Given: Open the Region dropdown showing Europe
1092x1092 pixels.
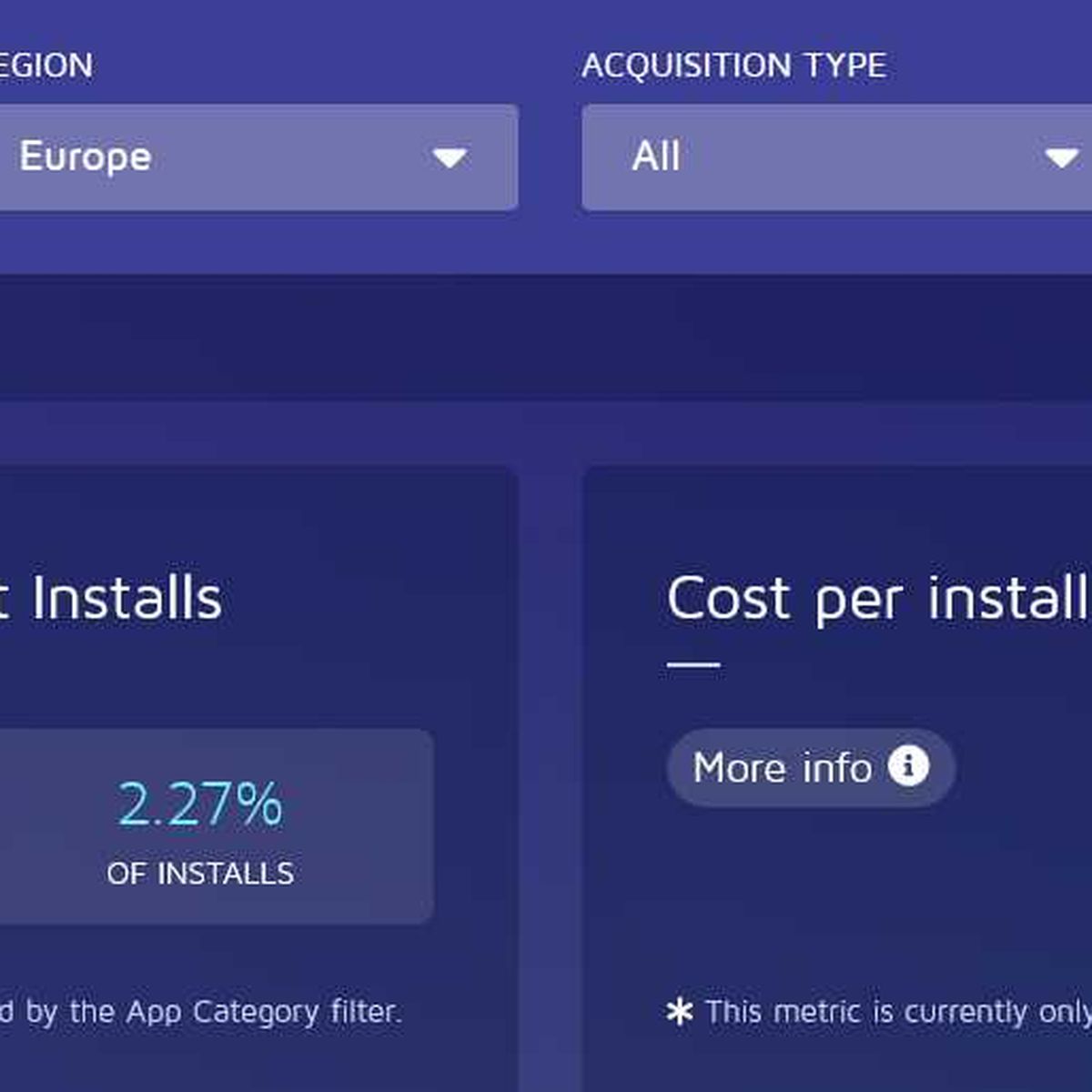Looking at the screenshot, I should (x=258, y=157).
